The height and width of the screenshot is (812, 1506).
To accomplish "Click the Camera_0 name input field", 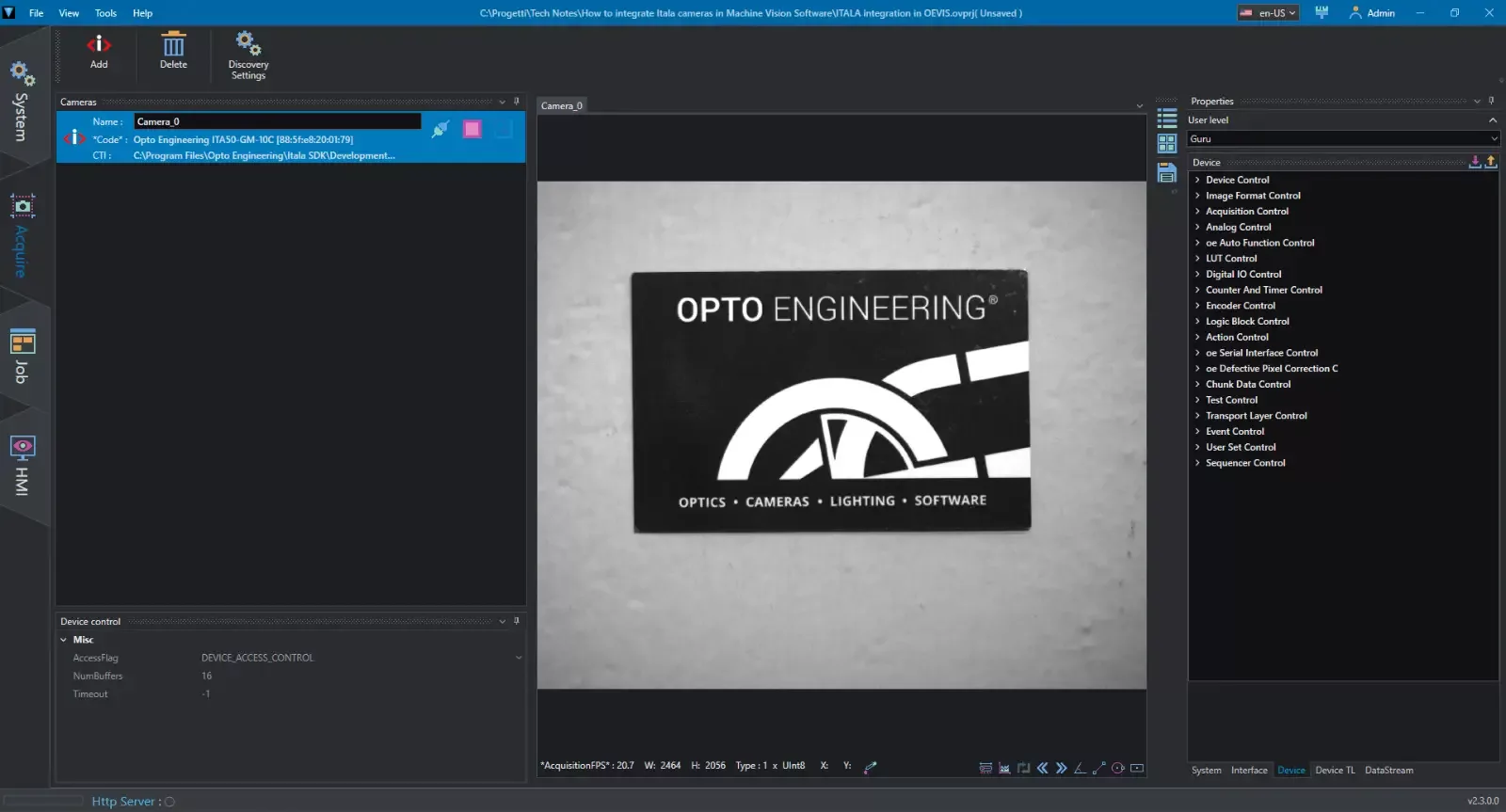I will (x=277, y=121).
